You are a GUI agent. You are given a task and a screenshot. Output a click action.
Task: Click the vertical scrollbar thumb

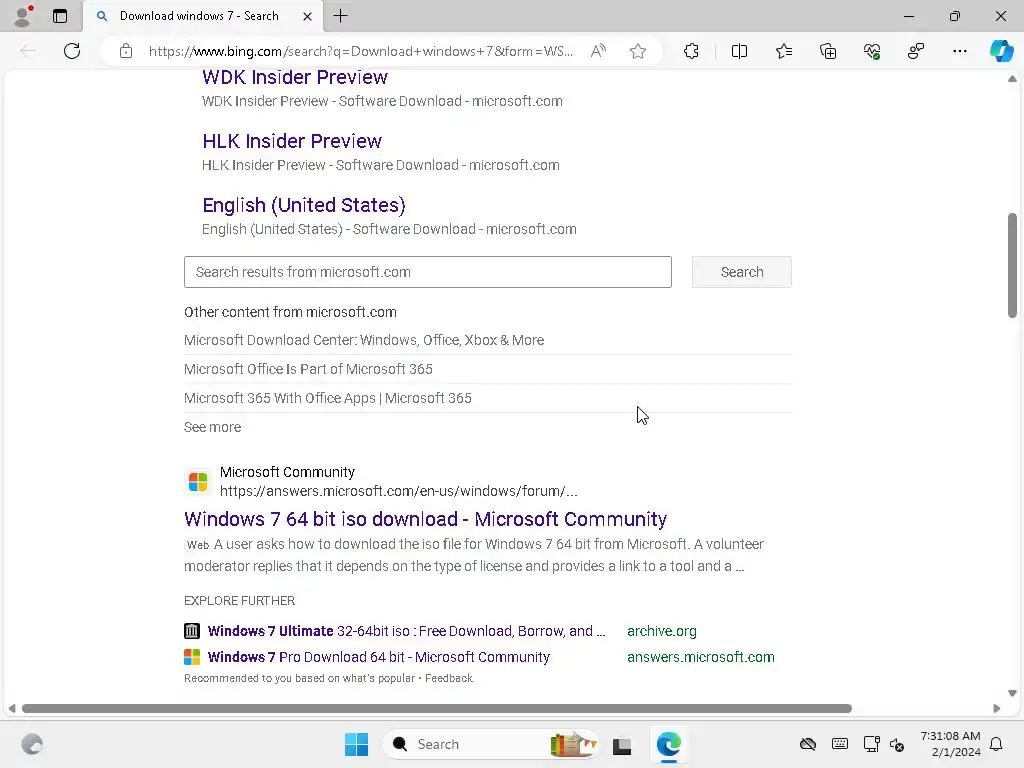[x=1012, y=265]
